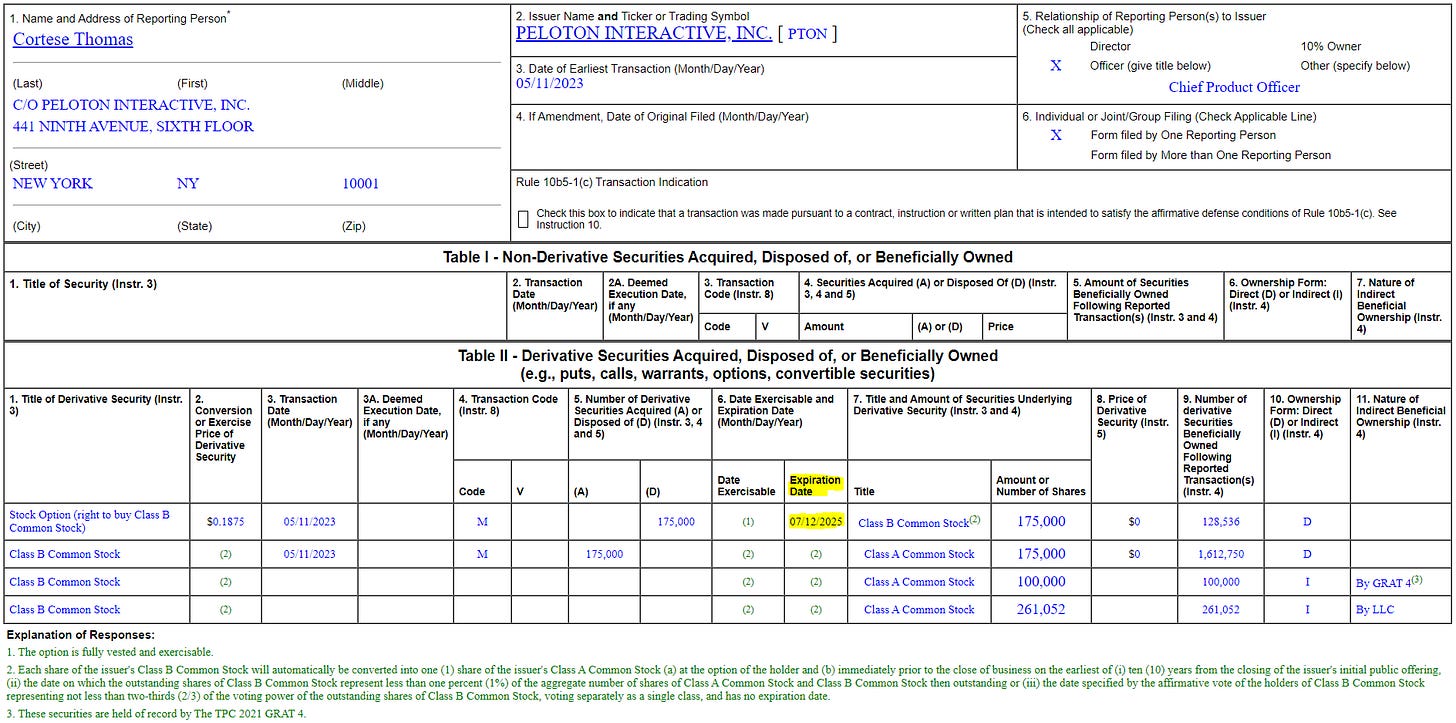The width and height of the screenshot is (1456, 723).
Task: Click the X beside Form filed by One Reporting Person
Action: click(x=1056, y=135)
